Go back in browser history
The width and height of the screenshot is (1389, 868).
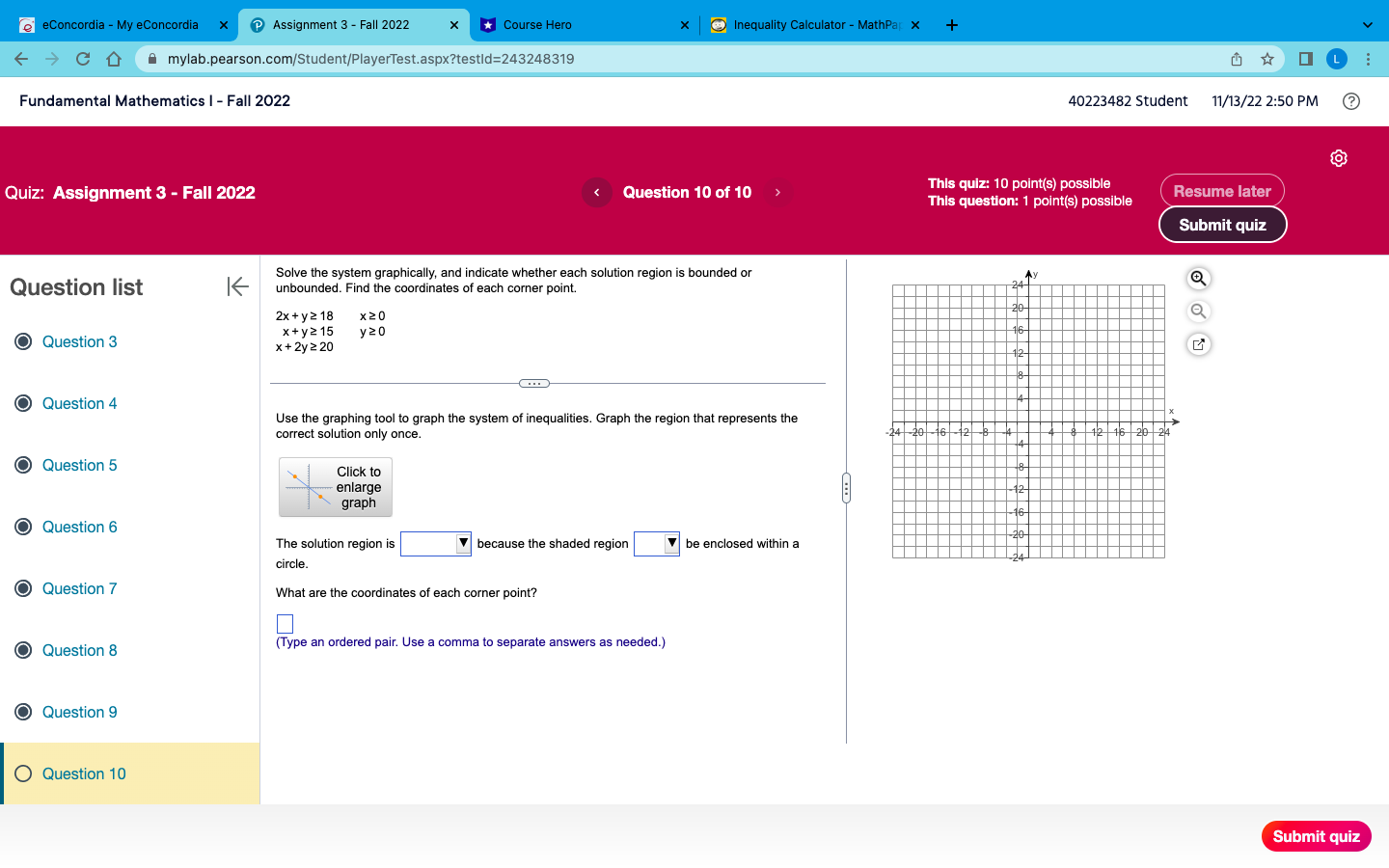[x=21, y=59]
